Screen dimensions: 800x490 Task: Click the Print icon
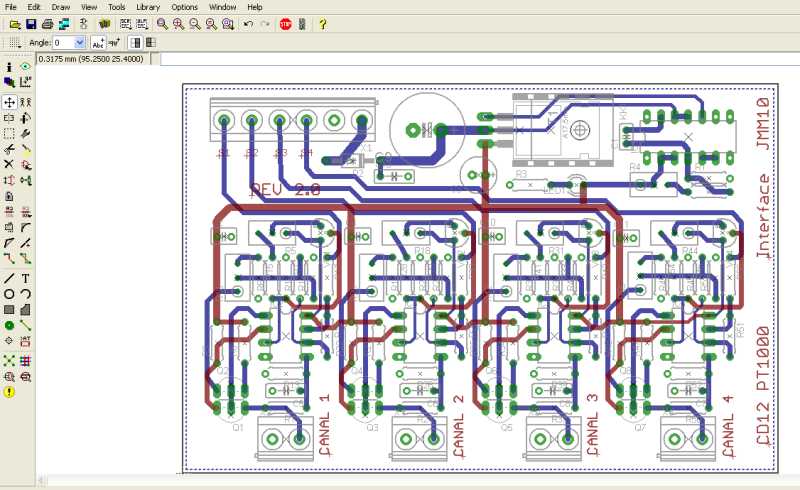click(48, 24)
